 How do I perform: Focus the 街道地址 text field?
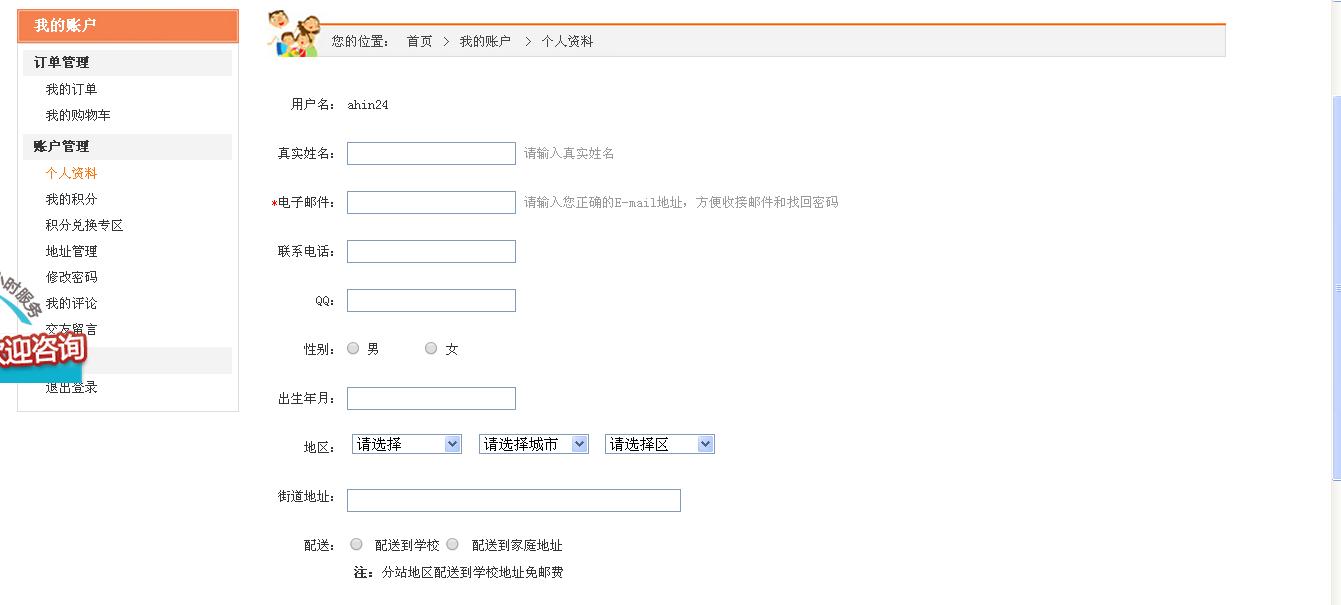(513, 500)
